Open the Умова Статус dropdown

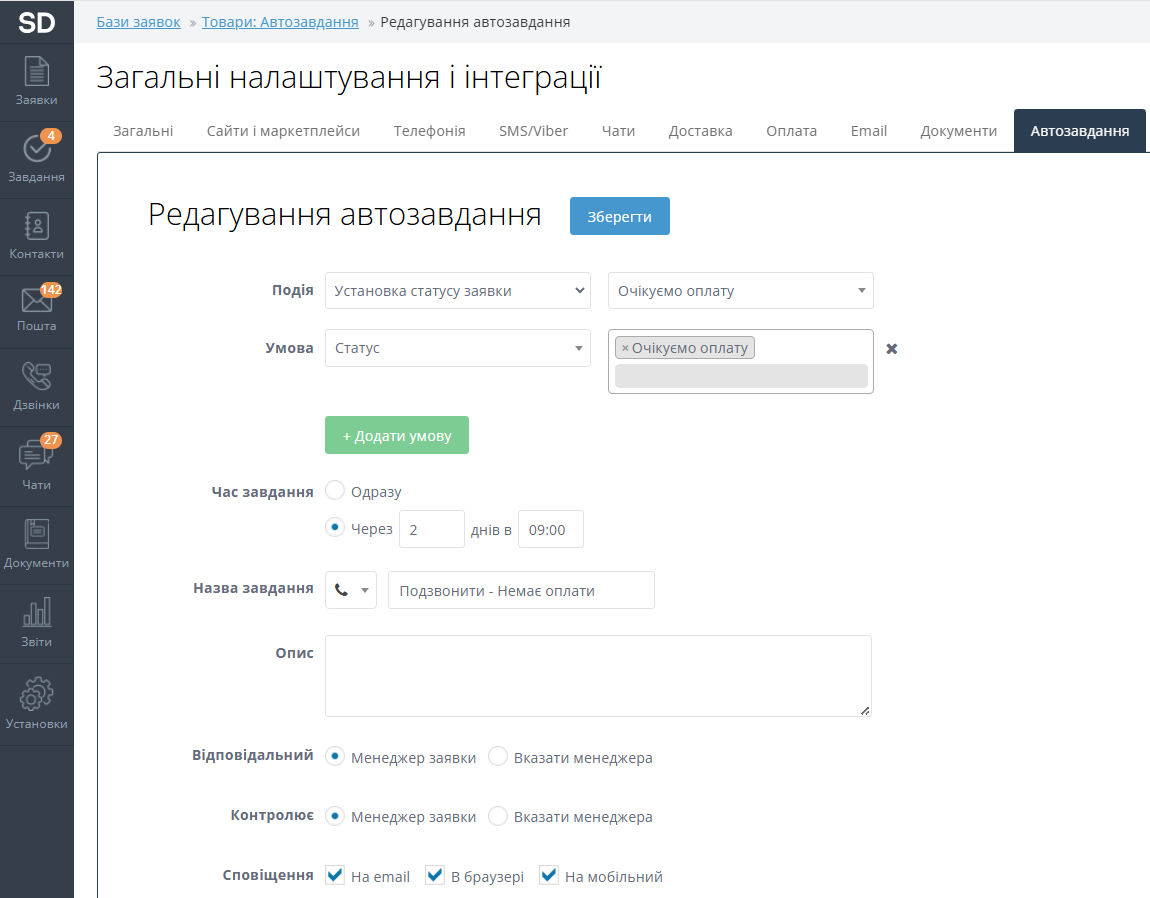pos(457,348)
